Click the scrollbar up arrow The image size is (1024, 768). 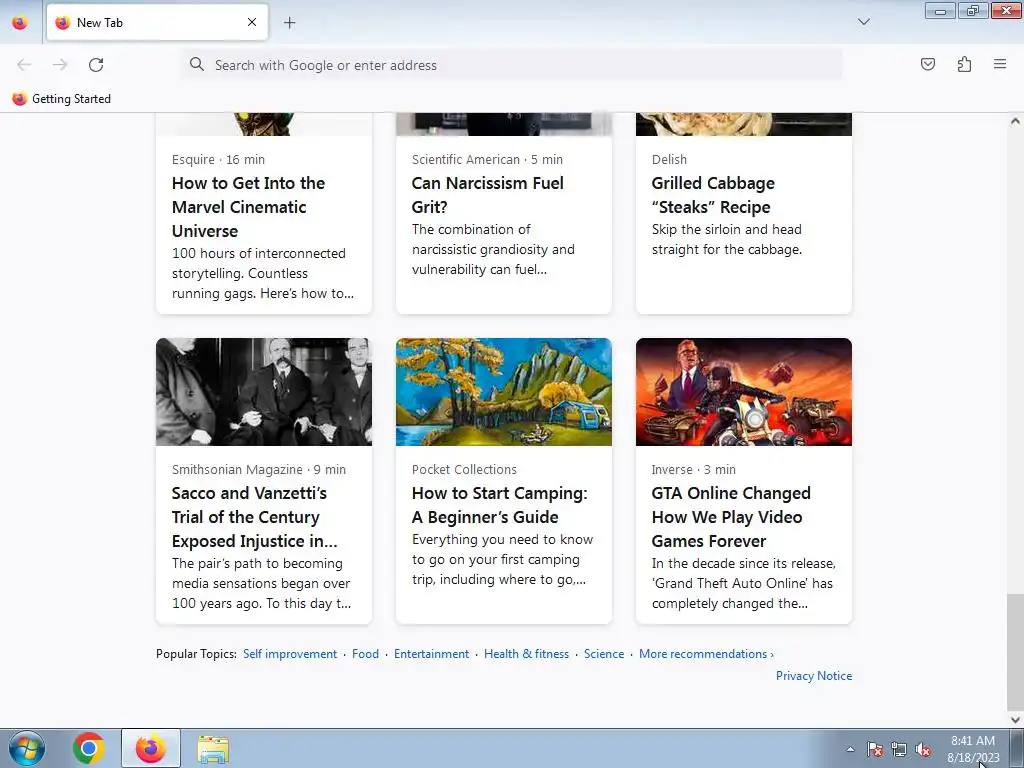(1015, 121)
